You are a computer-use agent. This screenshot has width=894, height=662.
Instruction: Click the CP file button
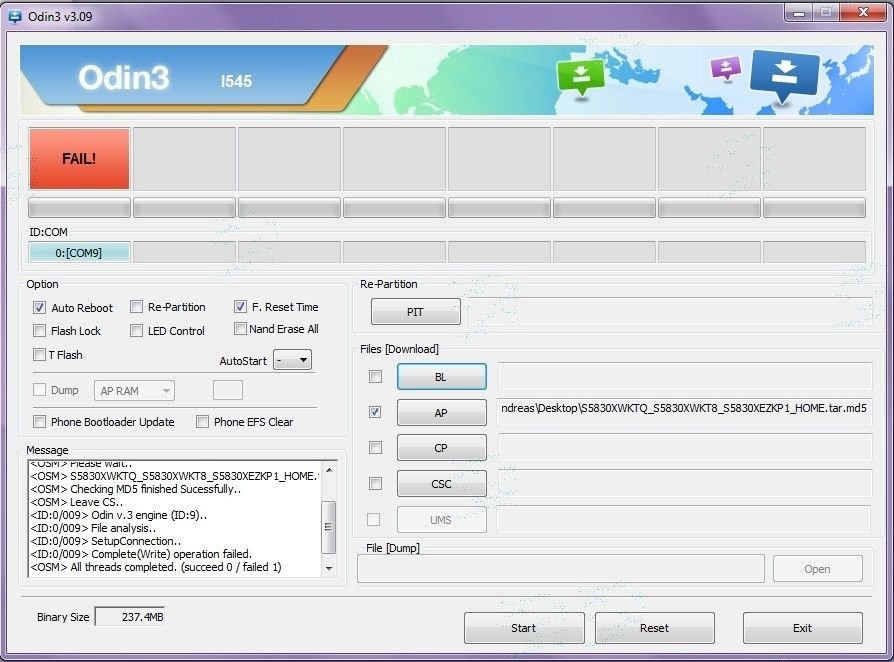tap(442, 448)
